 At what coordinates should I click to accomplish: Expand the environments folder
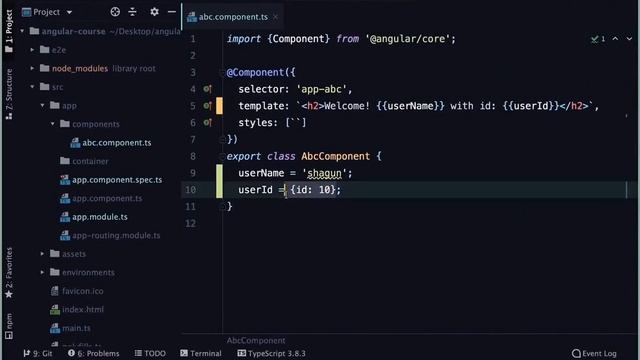pyautogui.click(x=42, y=272)
